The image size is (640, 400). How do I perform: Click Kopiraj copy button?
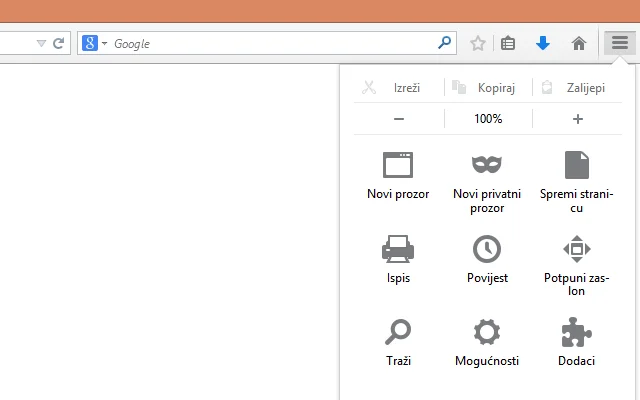[x=488, y=88]
